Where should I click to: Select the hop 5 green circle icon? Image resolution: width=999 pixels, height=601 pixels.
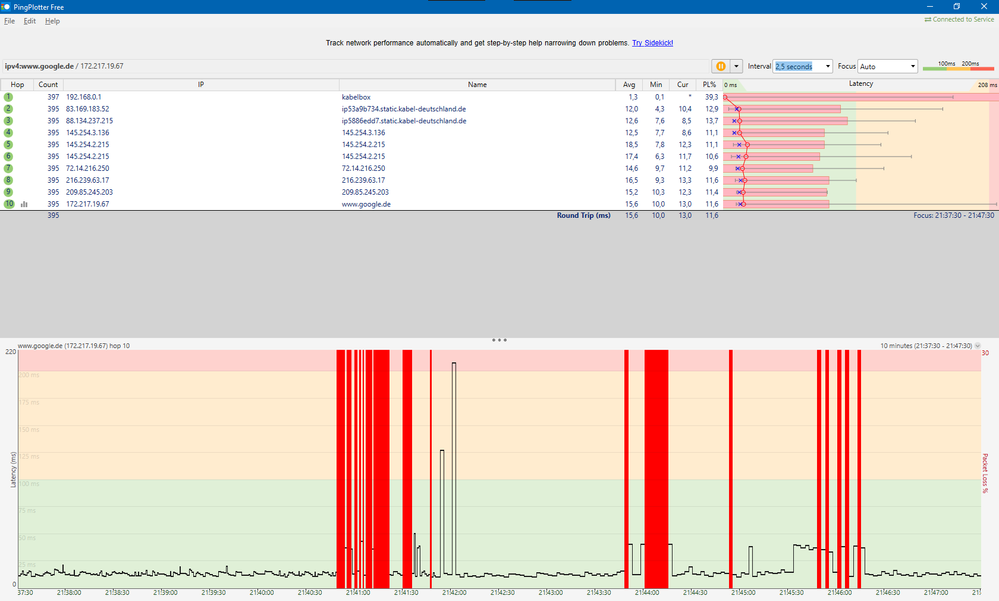[x=8, y=144]
